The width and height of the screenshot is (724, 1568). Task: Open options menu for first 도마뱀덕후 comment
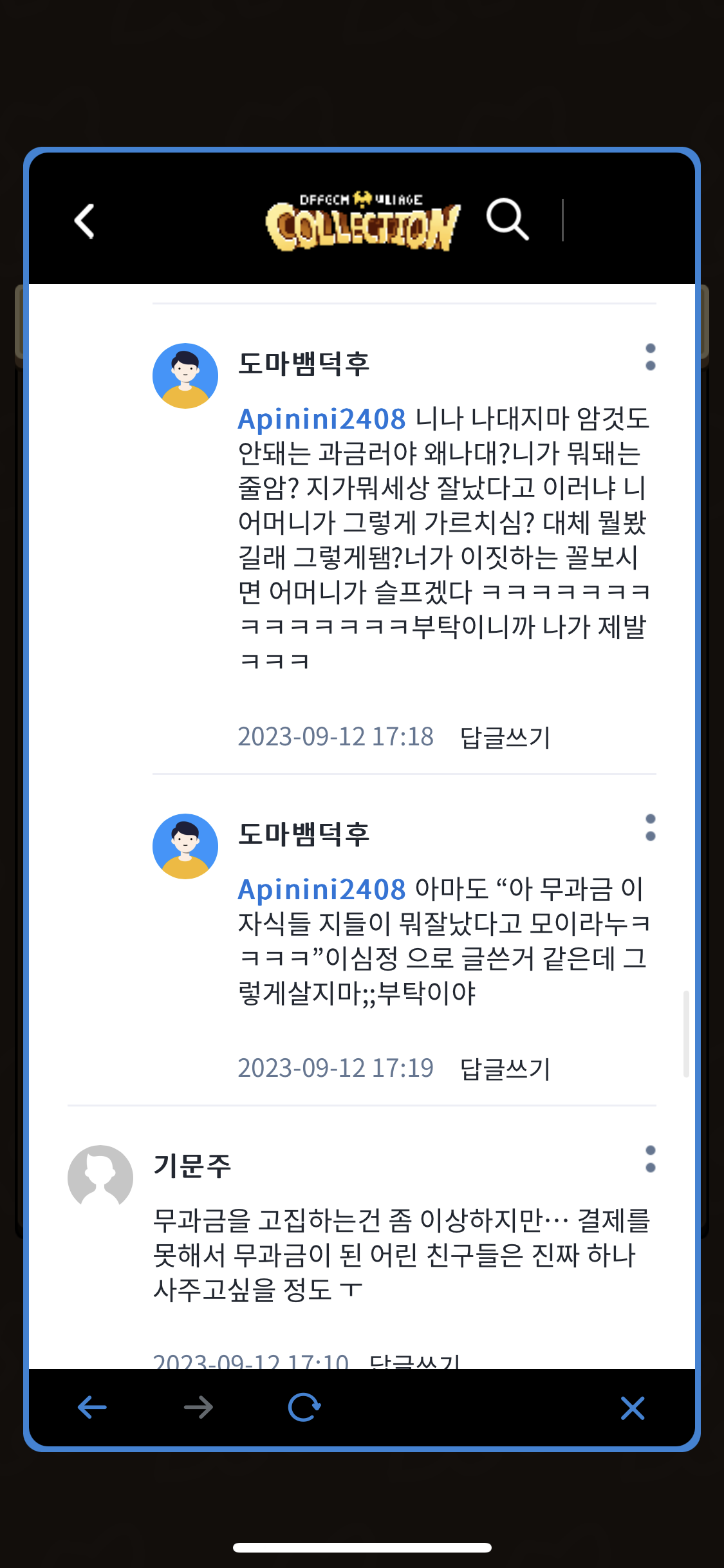pos(650,357)
